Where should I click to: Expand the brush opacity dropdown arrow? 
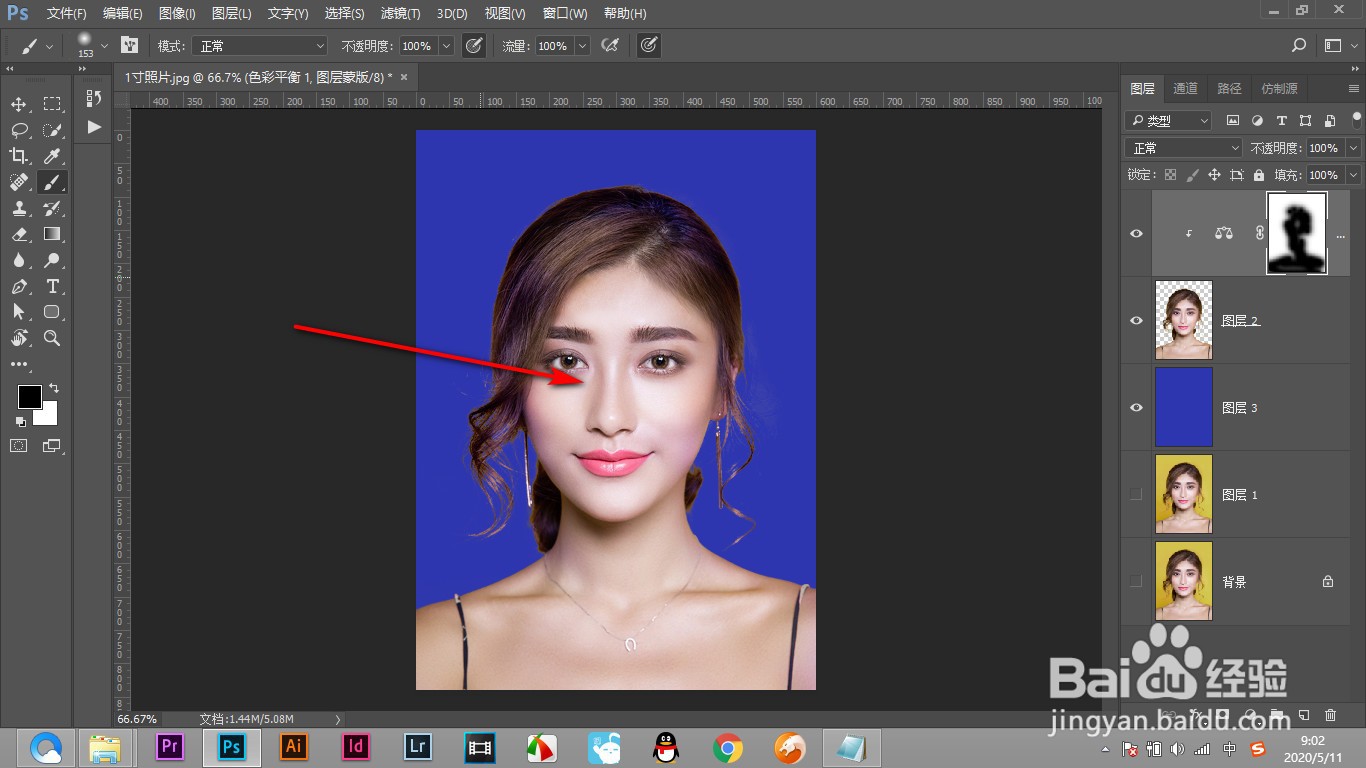click(446, 46)
